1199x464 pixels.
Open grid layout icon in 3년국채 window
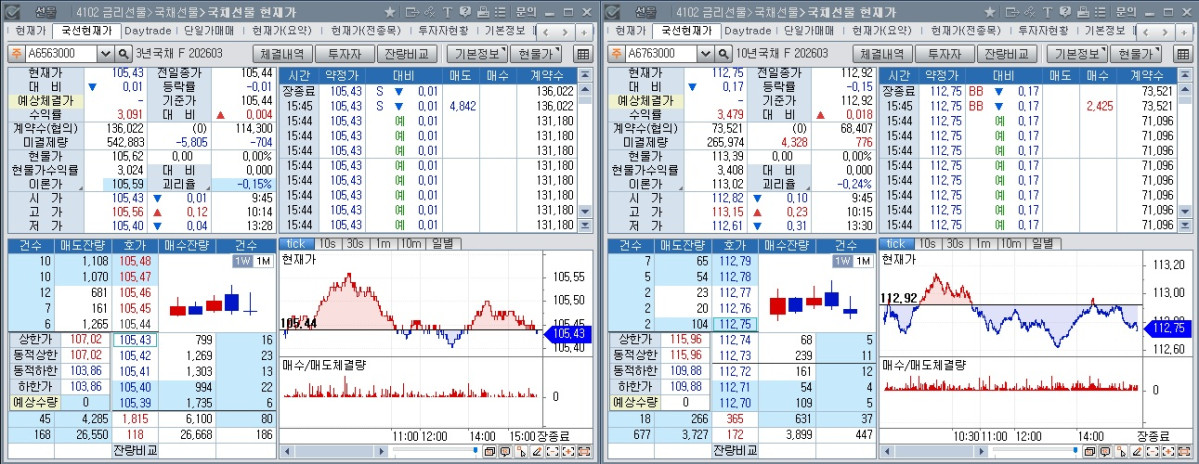point(583,54)
